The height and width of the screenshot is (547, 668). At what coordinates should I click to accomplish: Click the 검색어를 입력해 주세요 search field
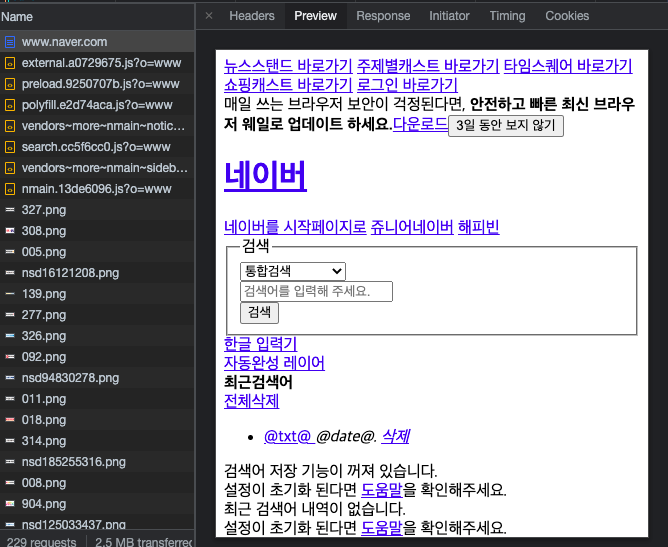(x=316, y=291)
